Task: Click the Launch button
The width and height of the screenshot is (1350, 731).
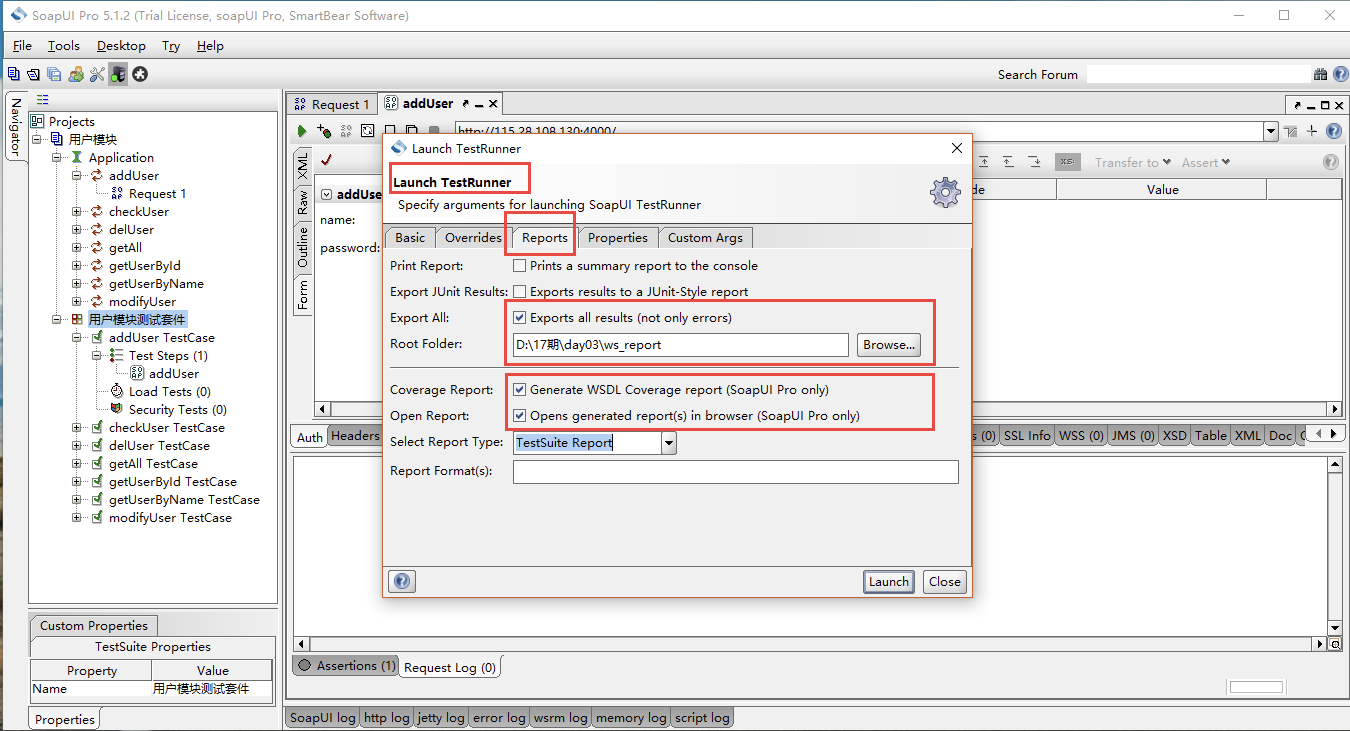Action: (889, 582)
